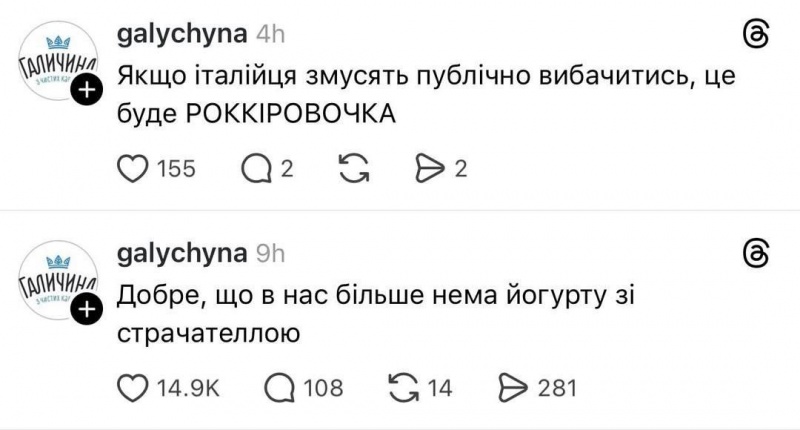Click Threads logo on the second post
The image size is (800, 430).
[x=757, y=255]
